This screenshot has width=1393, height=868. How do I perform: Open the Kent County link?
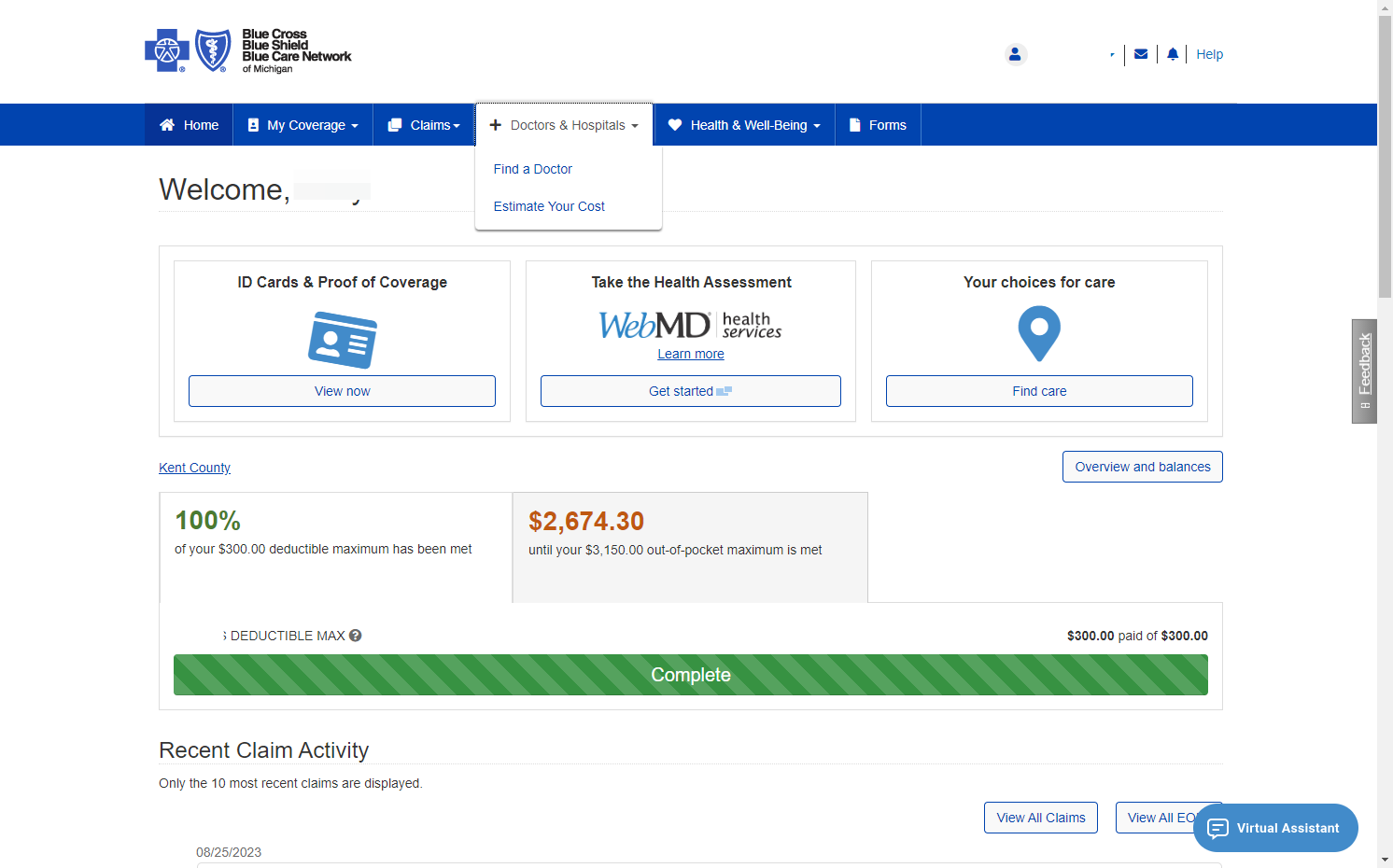[x=194, y=468]
